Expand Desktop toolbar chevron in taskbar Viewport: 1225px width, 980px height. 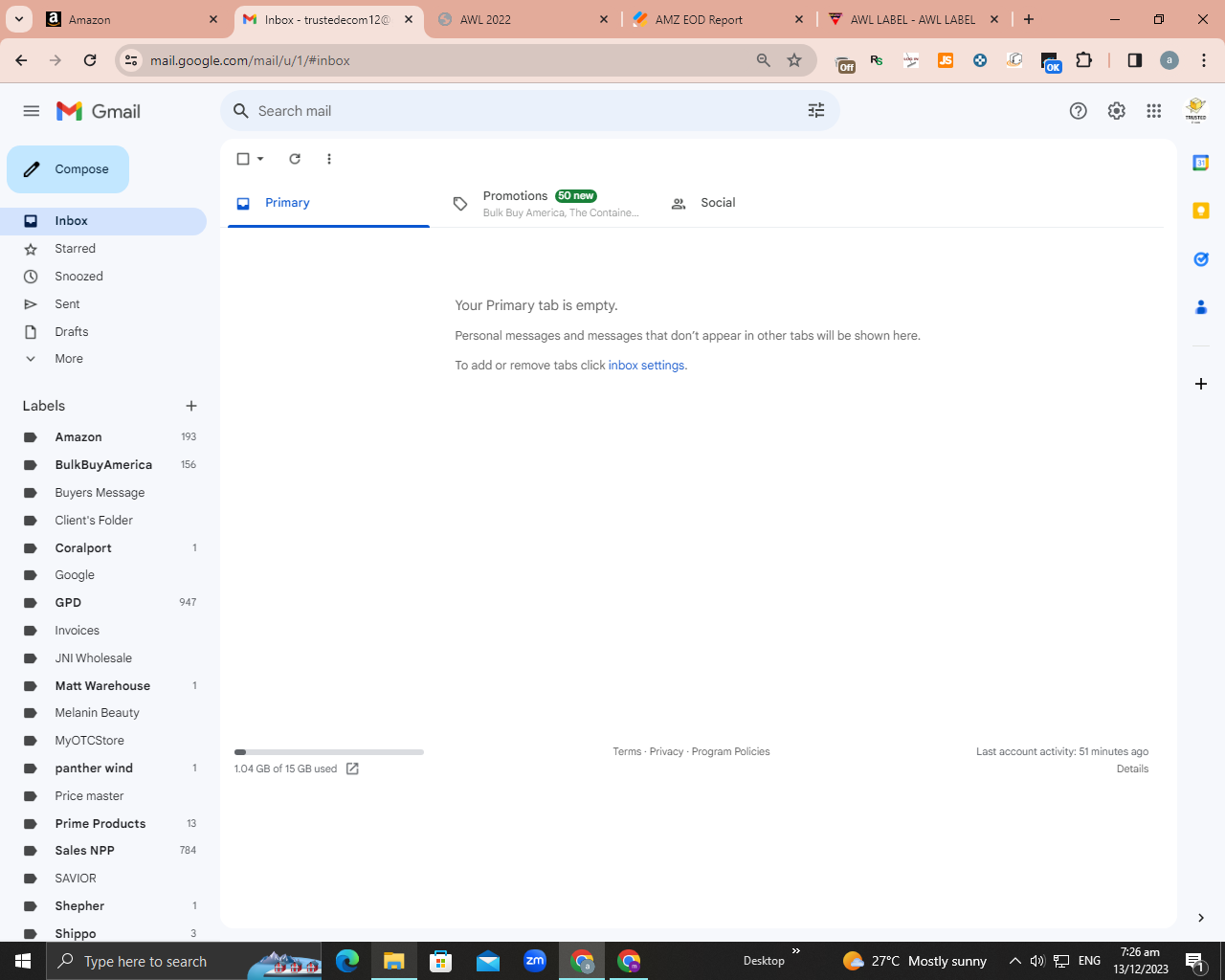[795, 951]
